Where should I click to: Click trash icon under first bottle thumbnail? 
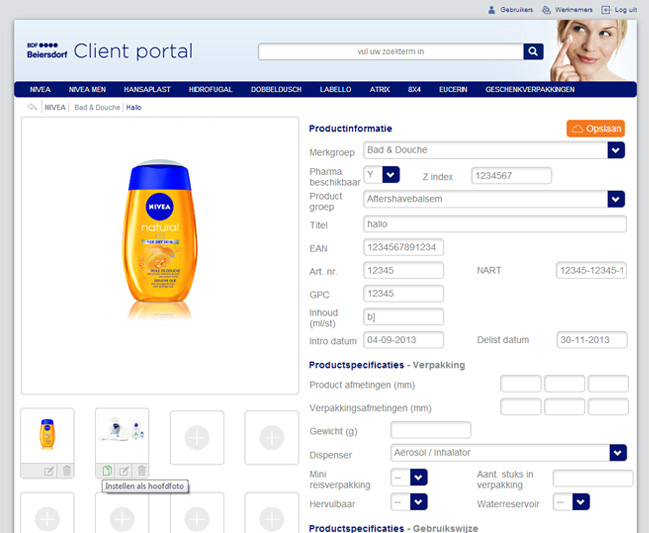[67, 471]
